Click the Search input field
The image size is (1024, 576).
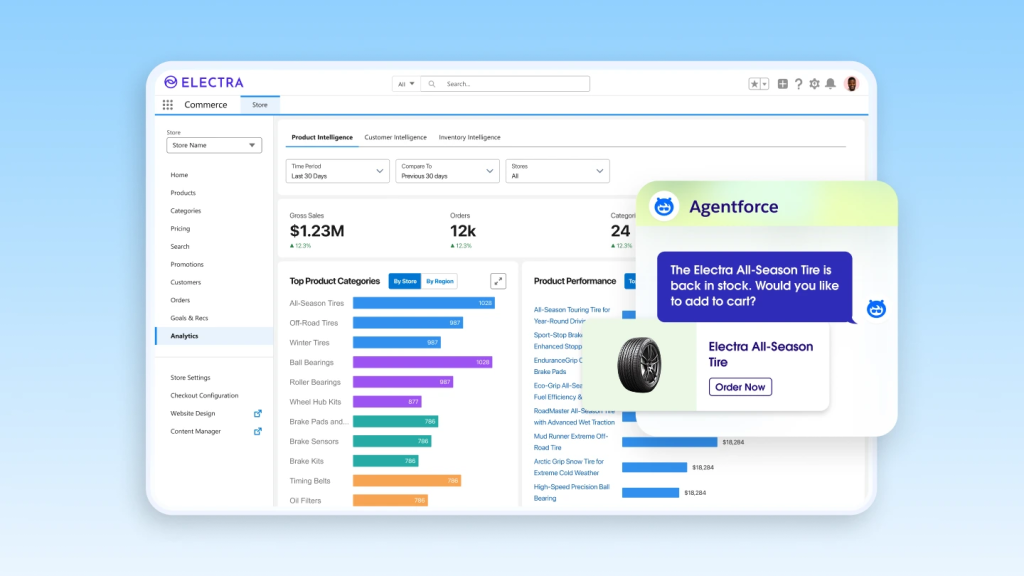[505, 84]
